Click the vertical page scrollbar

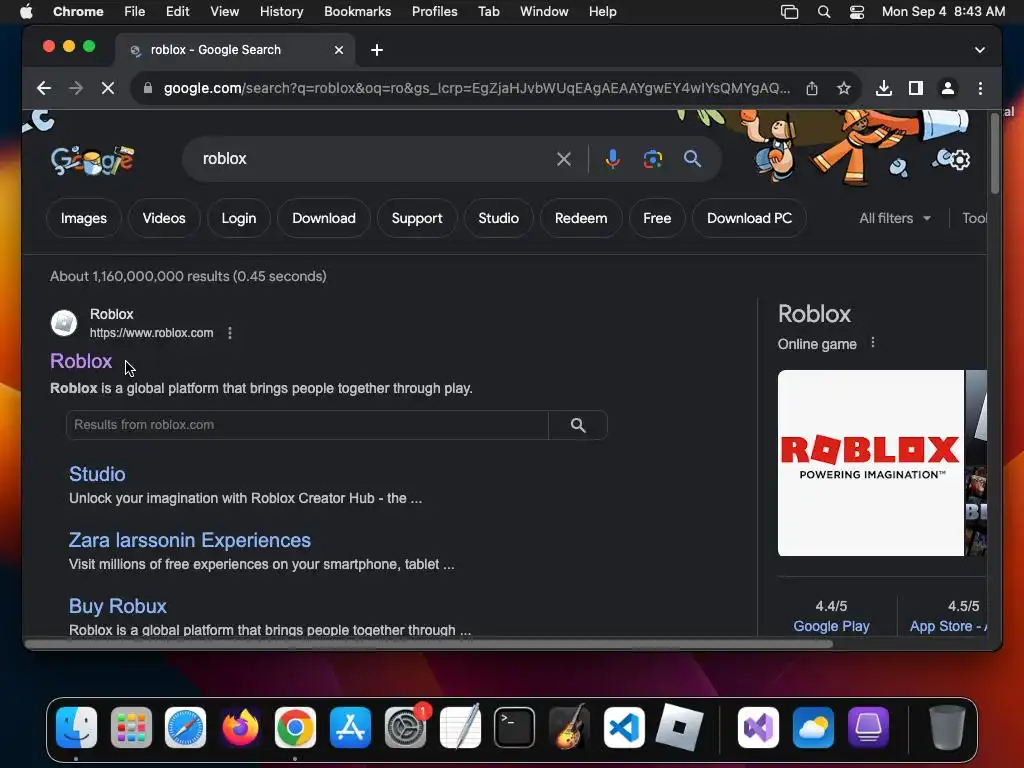pyautogui.click(x=995, y=154)
